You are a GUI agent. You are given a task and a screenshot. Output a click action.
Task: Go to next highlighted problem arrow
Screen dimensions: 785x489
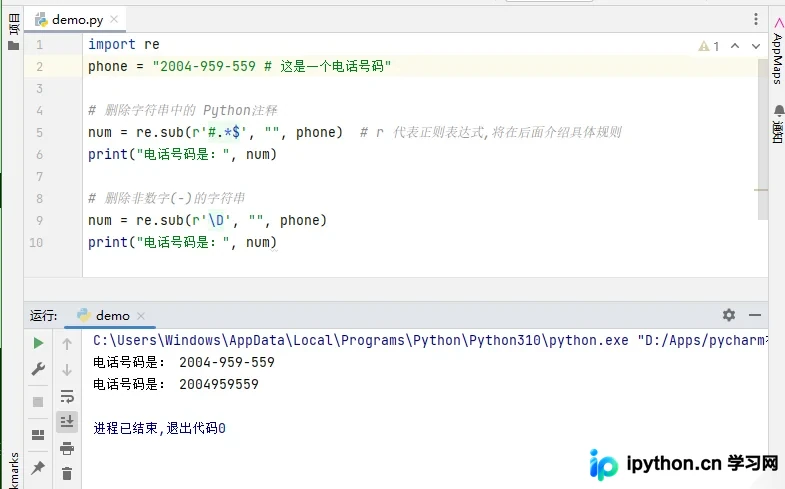coord(756,46)
